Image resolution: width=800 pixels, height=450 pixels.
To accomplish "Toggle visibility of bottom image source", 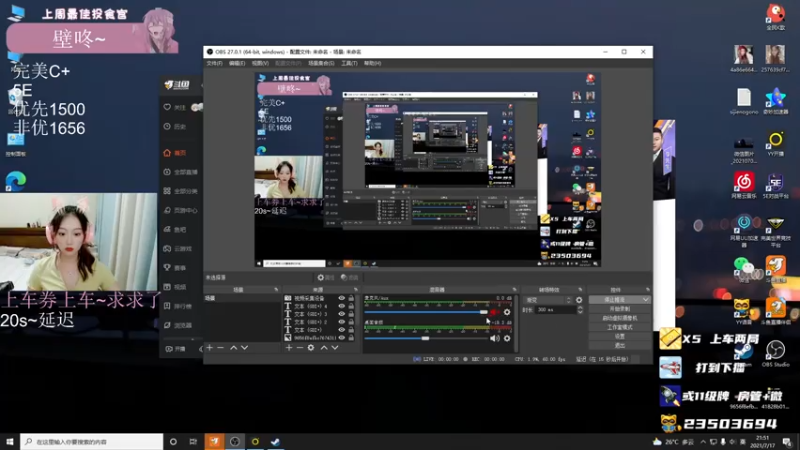I will point(341,338).
